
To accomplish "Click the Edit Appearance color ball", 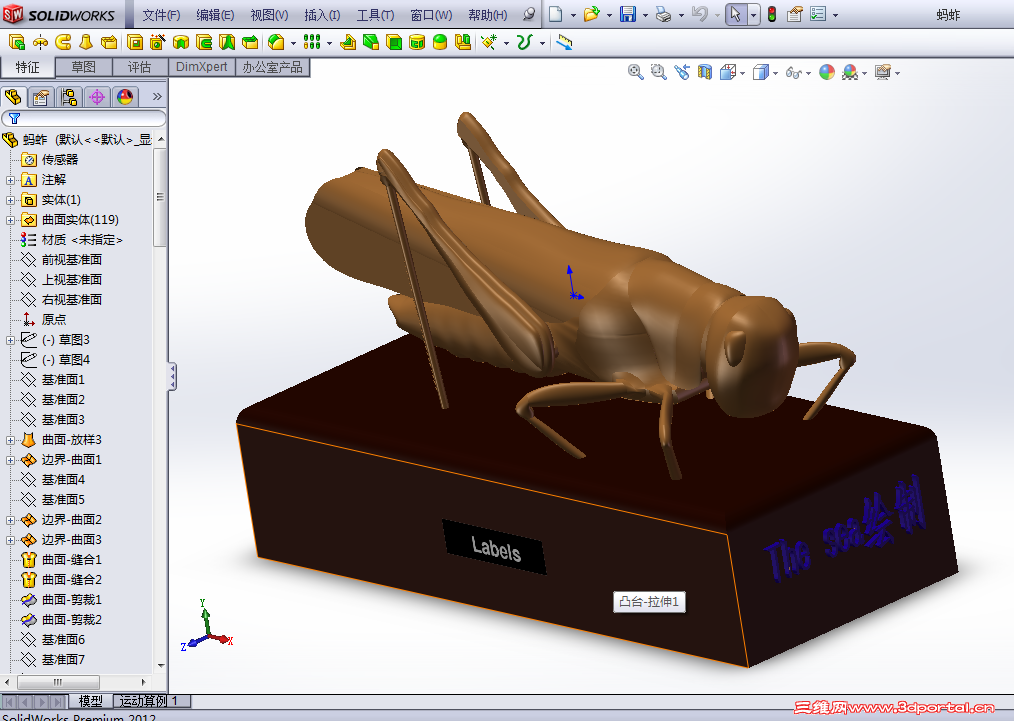I will (x=826, y=72).
